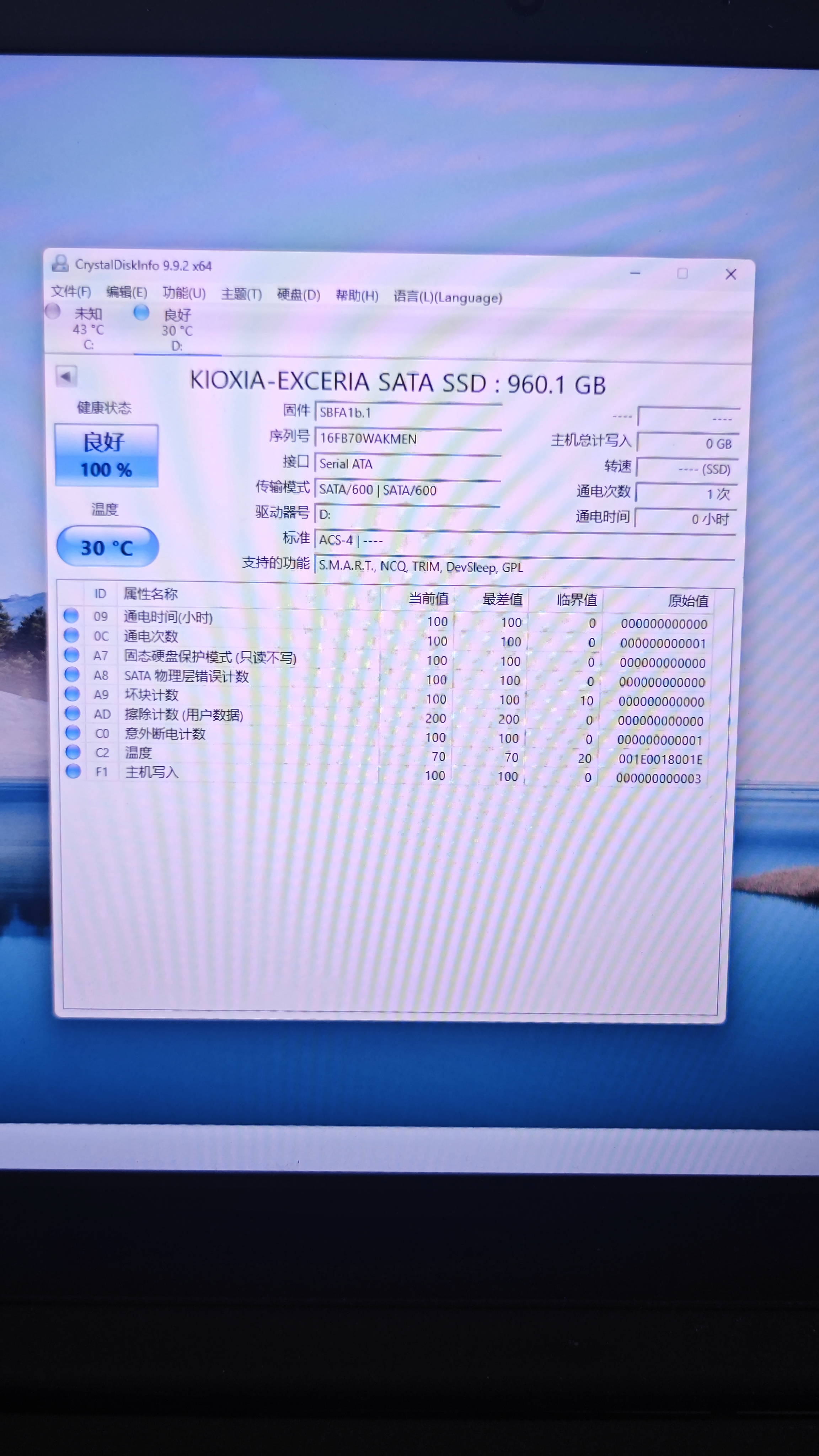Click current value 200 in 擦除计数 row
The height and width of the screenshot is (1456, 819).
point(436,718)
